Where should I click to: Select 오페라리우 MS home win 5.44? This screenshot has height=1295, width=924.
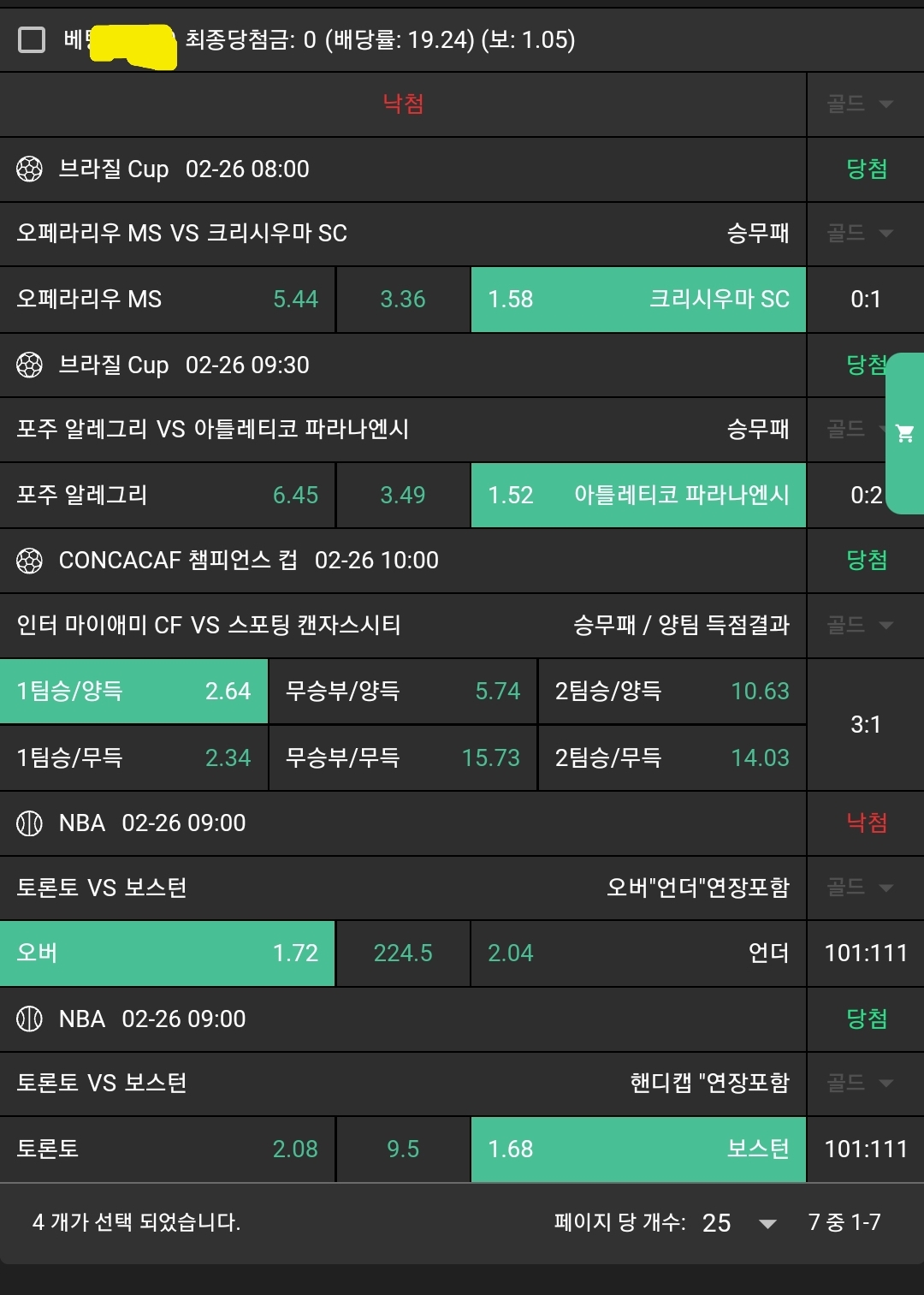(167, 300)
